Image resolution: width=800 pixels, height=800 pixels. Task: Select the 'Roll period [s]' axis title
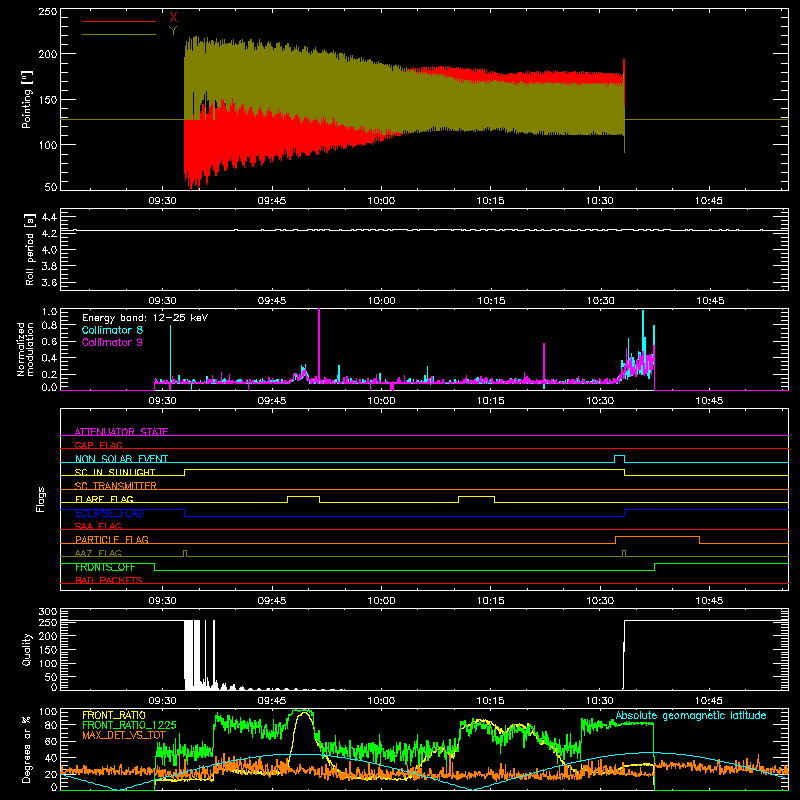click(30, 249)
